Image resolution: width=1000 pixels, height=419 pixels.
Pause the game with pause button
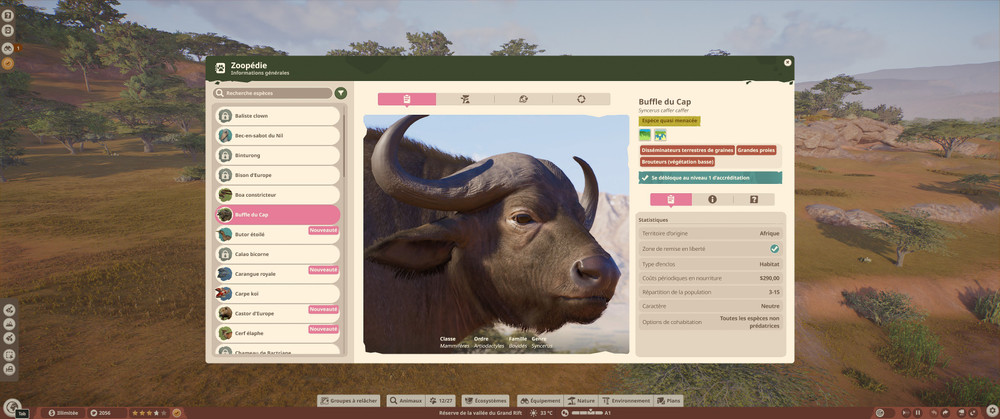pyautogui.click(x=918, y=413)
